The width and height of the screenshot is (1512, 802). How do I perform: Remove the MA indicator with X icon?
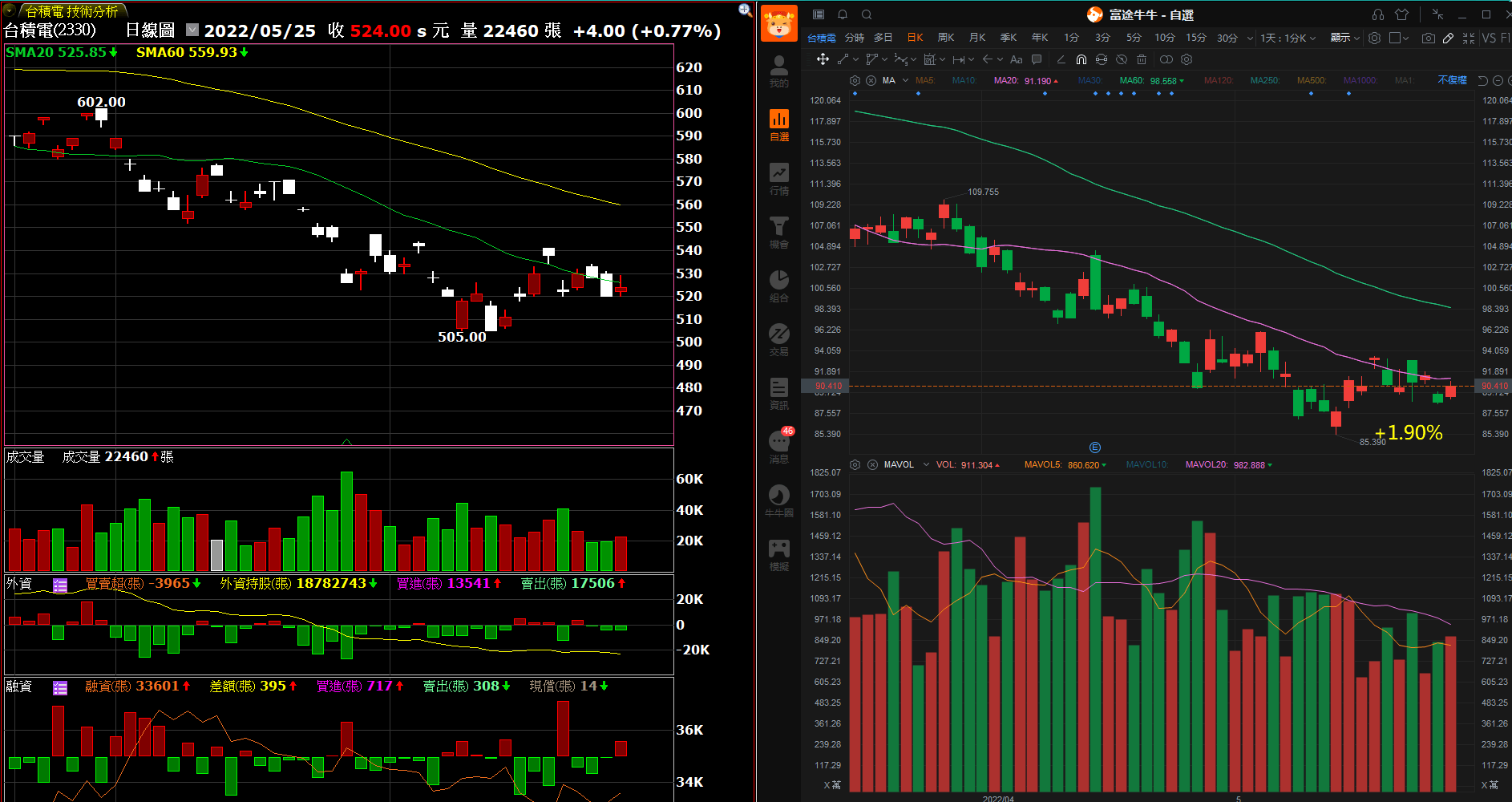871,80
